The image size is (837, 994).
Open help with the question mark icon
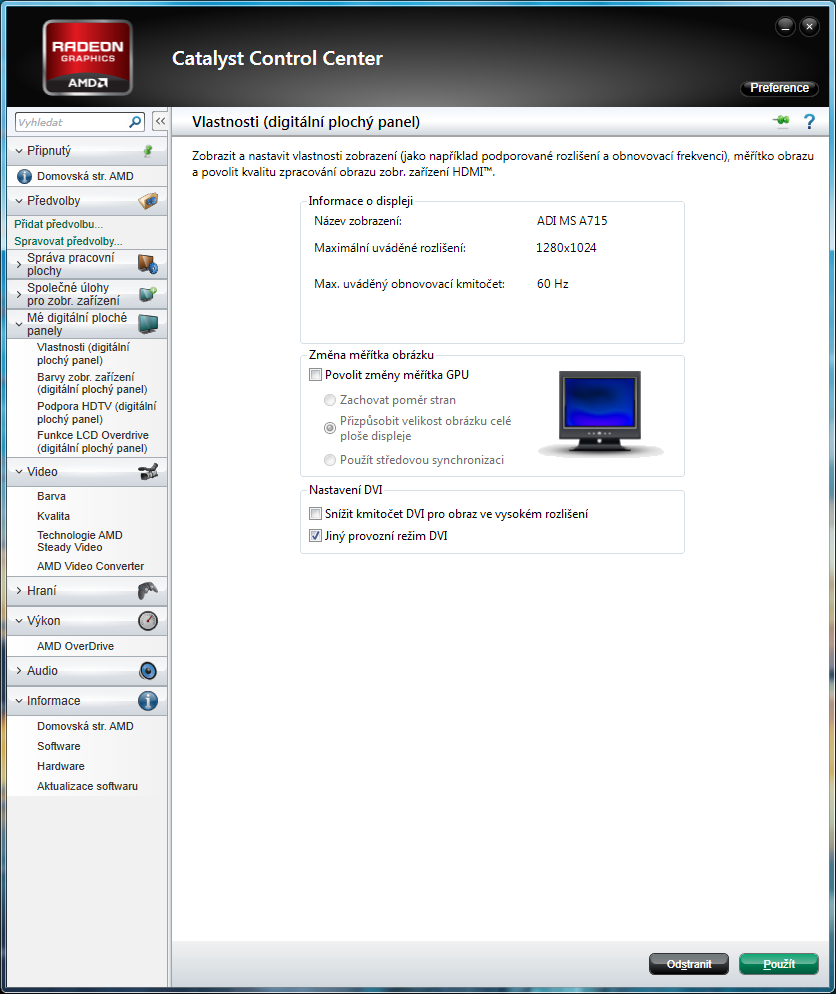(809, 121)
